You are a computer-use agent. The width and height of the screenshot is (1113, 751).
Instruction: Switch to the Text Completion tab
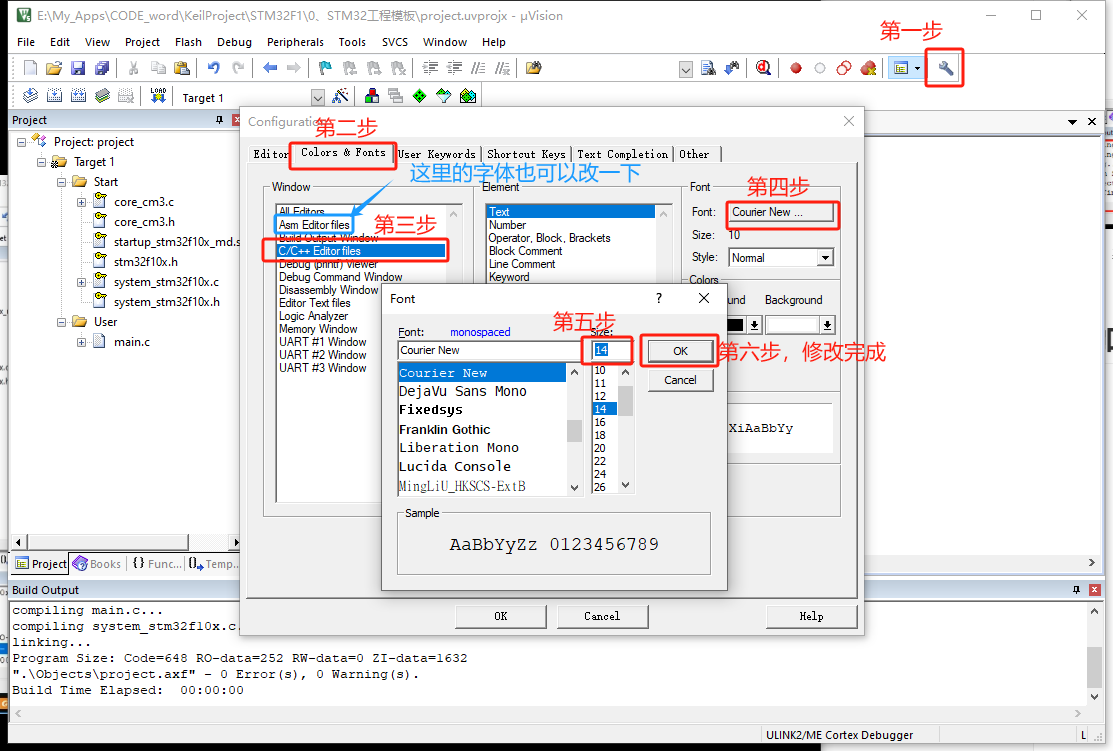point(623,154)
